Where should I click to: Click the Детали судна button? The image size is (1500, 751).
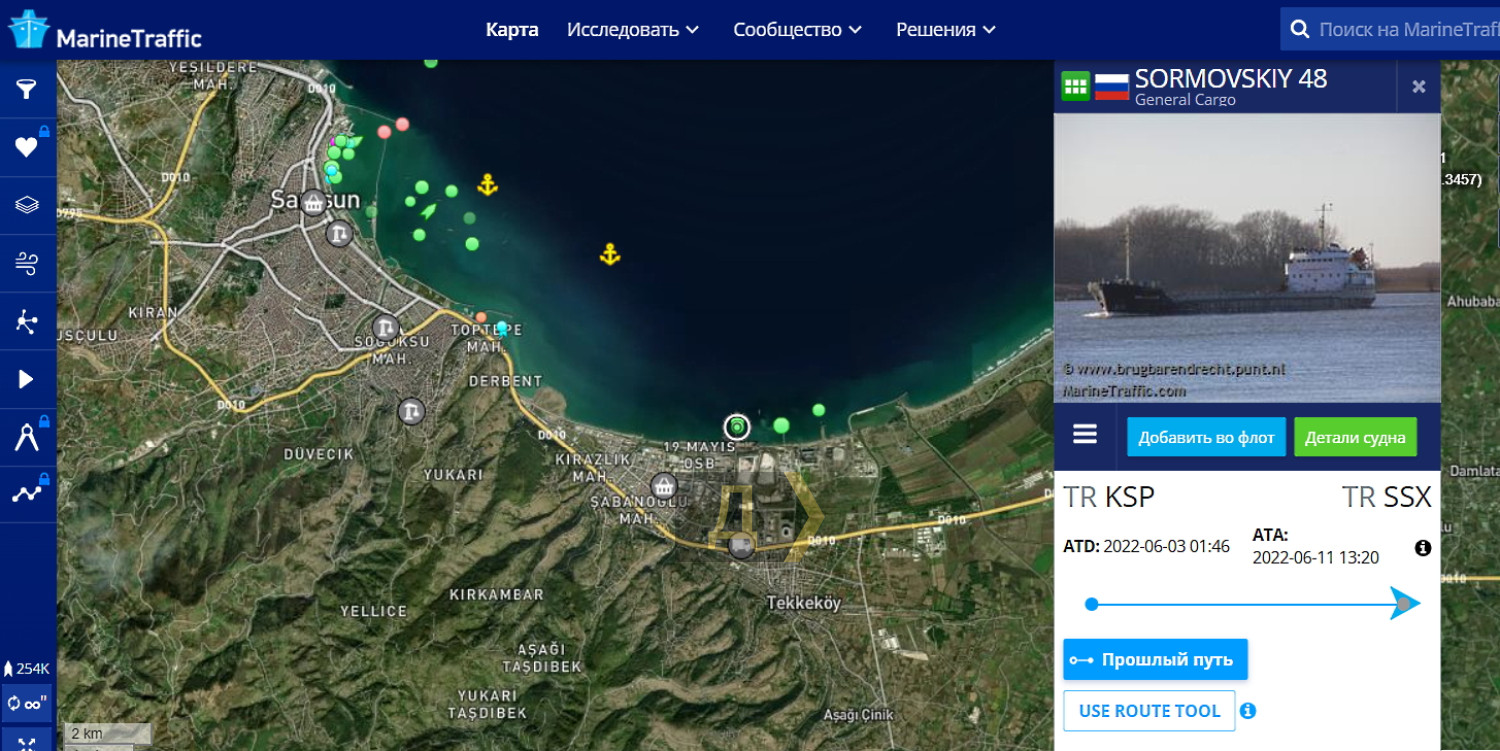[1355, 437]
